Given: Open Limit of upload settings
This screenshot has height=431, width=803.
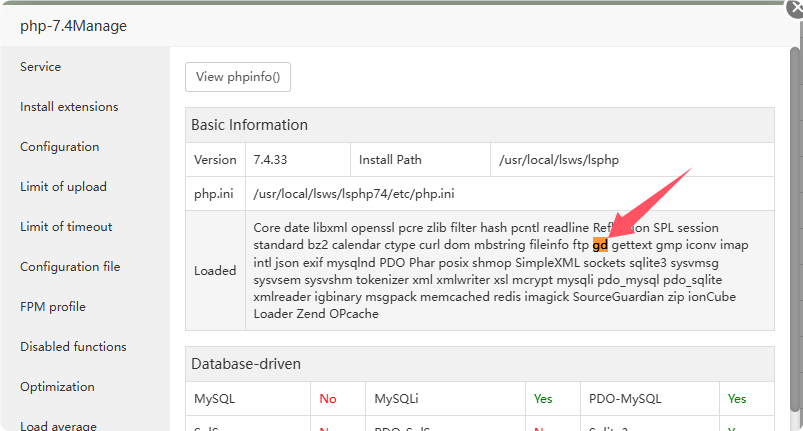Looking at the screenshot, I should (x=63, y=187).
